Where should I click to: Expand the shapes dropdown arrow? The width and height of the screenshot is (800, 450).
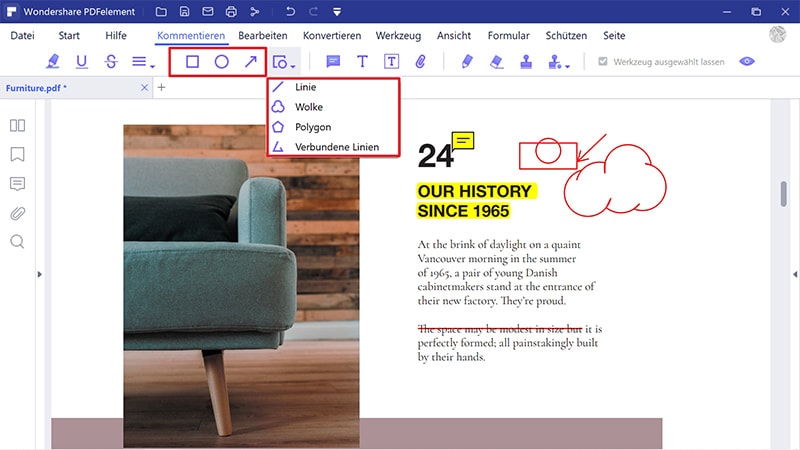point(293,66)
